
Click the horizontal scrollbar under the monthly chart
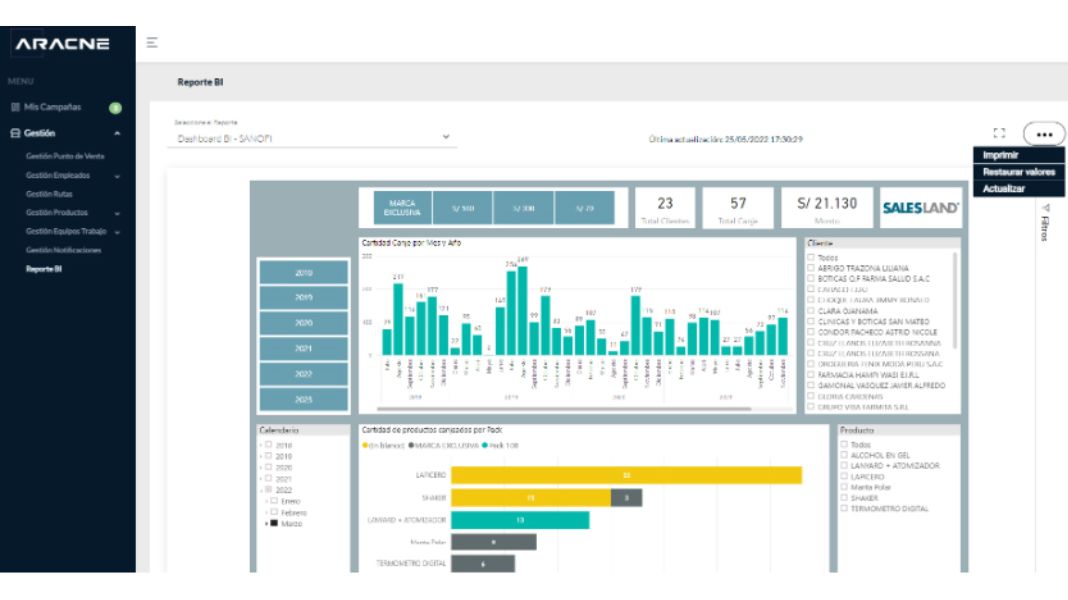point(564,409)
